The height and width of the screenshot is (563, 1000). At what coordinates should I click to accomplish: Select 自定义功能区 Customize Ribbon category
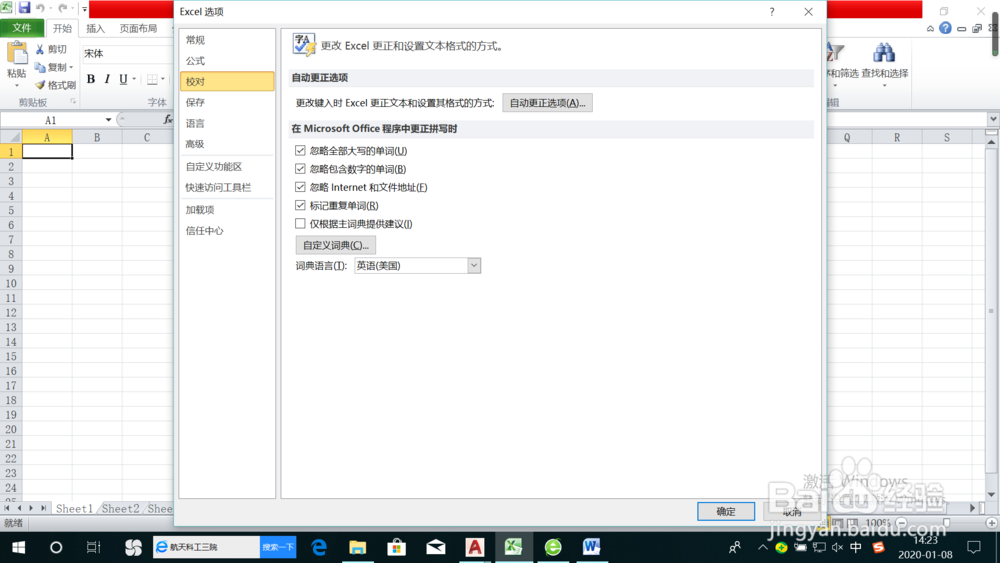coord(227,166)
